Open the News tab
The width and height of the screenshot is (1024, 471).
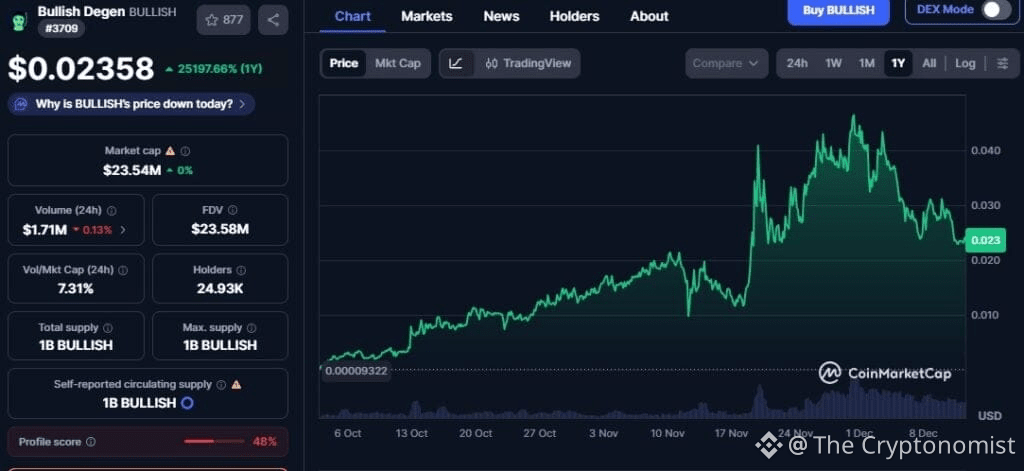tap(502, 16)
